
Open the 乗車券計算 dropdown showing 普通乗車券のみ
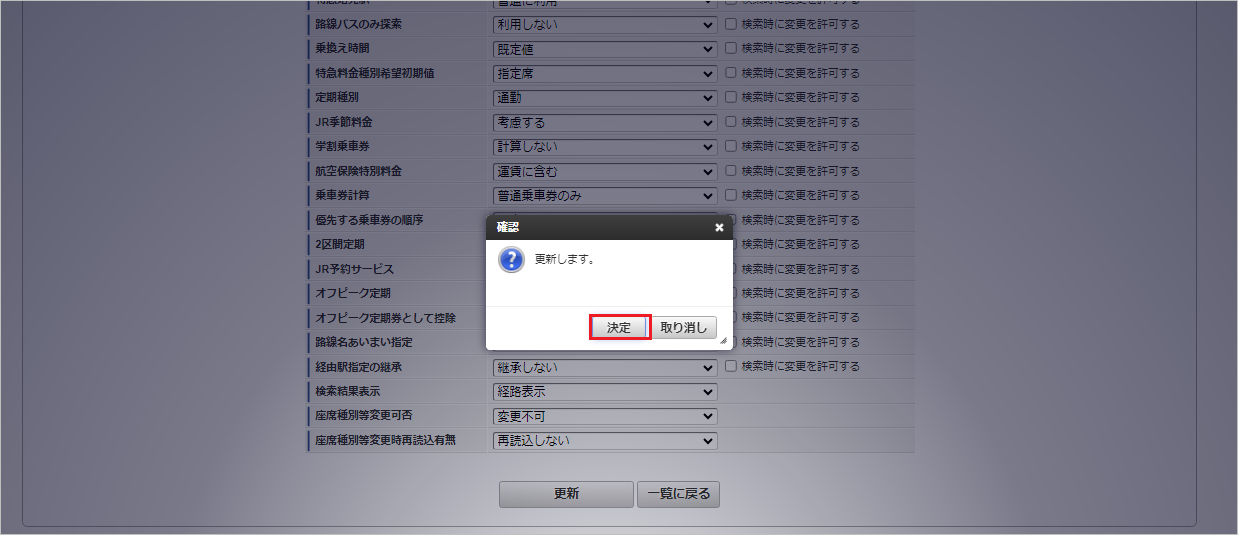coord(605,196)
